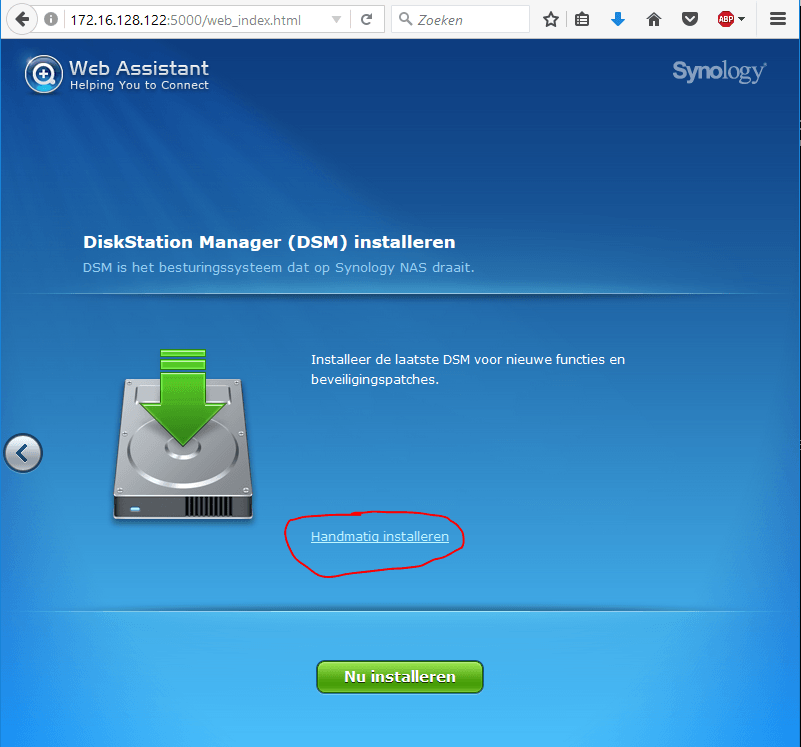Go back with the round left chevron
Screen dimensions: 801x747
click(23, 453)
